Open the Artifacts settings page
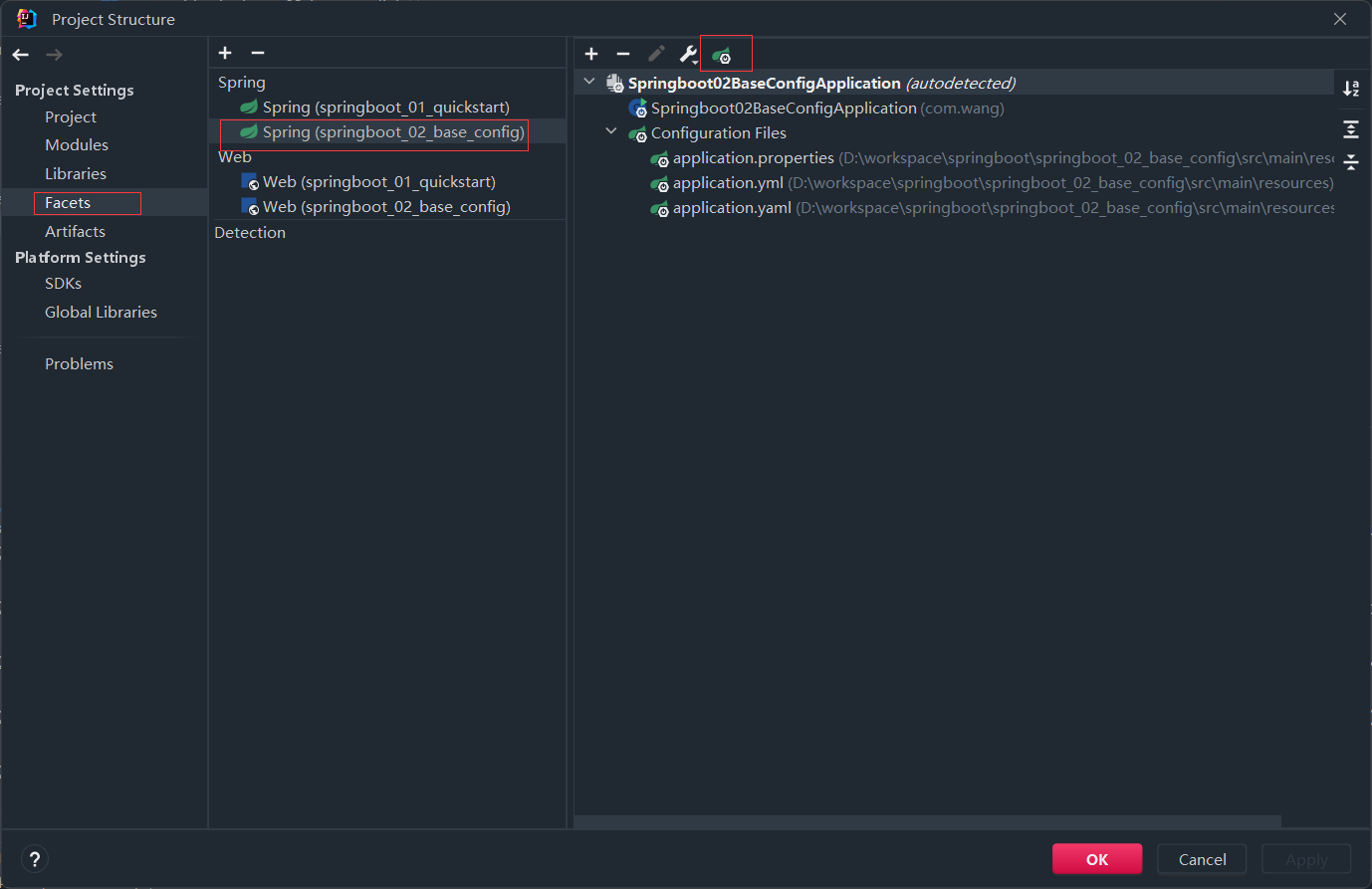Image resolution: width=1372 pixels, height=889 pixels. pyautogui.click(x=75, y=231)
